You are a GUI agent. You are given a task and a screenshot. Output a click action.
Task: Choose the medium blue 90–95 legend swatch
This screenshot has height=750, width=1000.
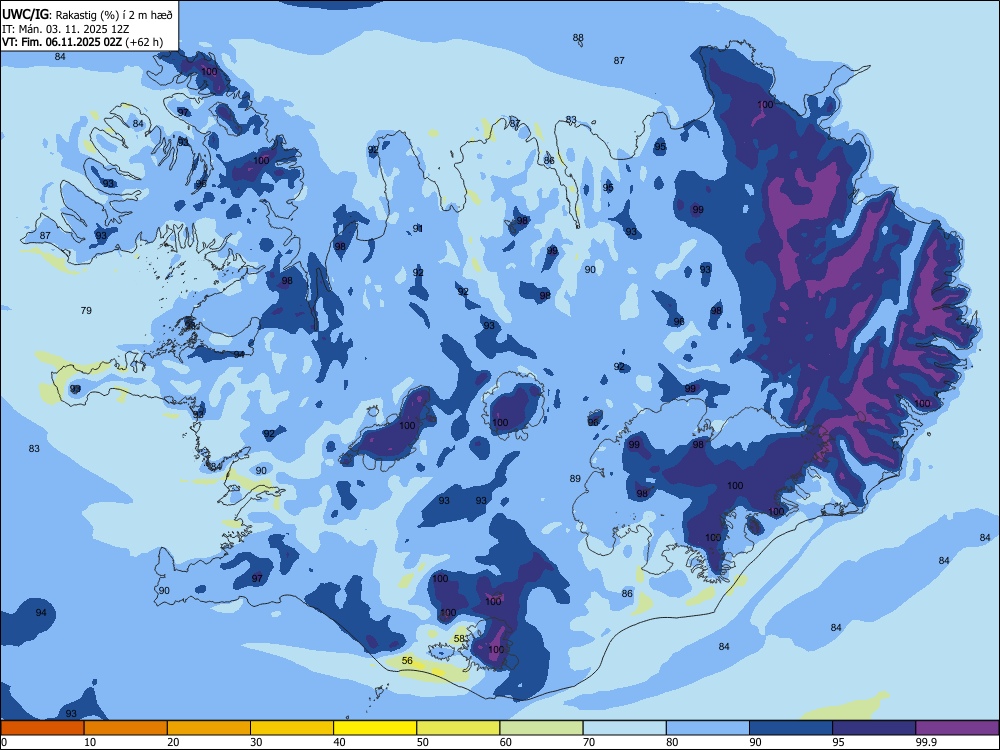(791, 728)
